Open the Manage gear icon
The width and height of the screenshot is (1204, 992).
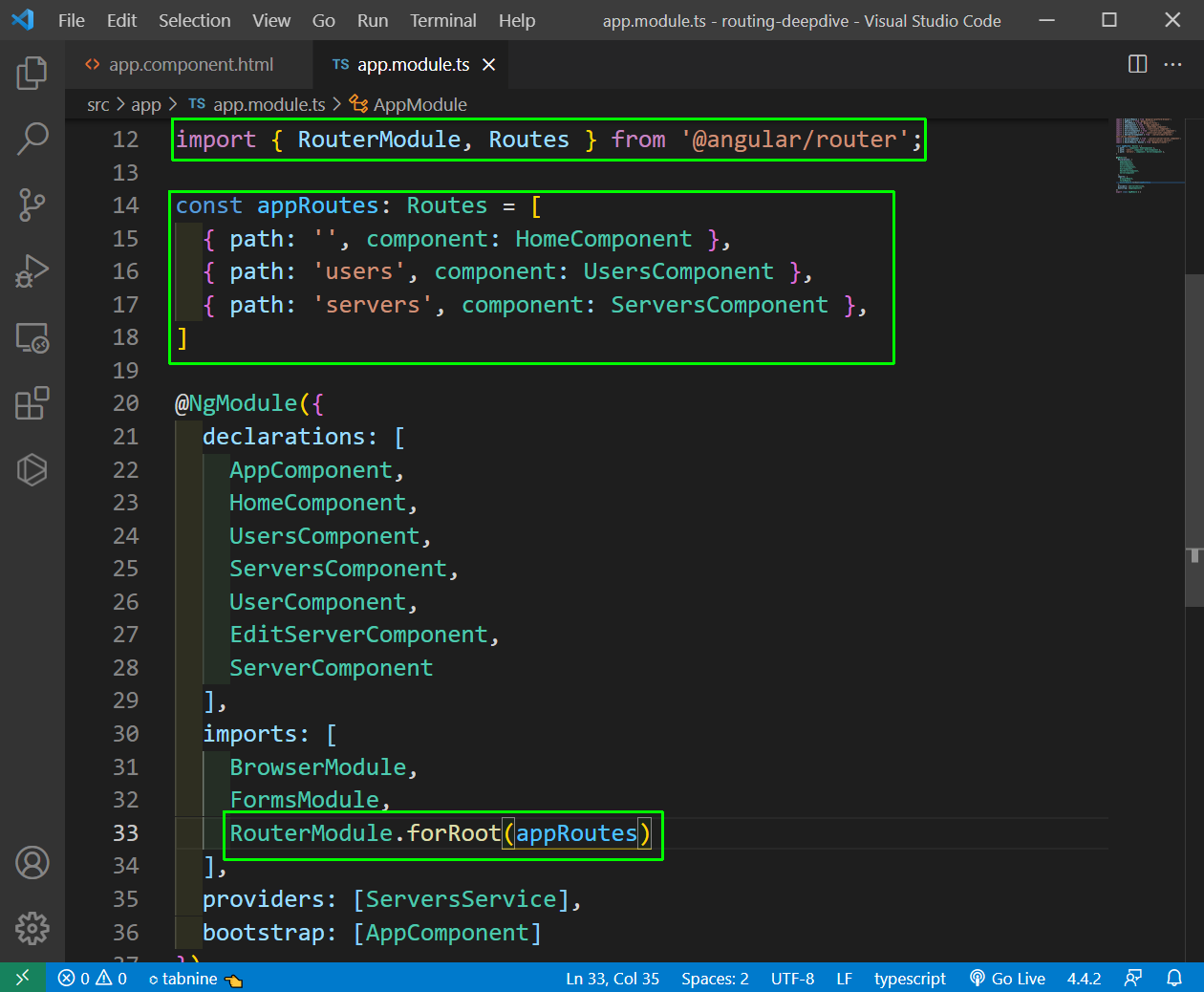point(32,928)
